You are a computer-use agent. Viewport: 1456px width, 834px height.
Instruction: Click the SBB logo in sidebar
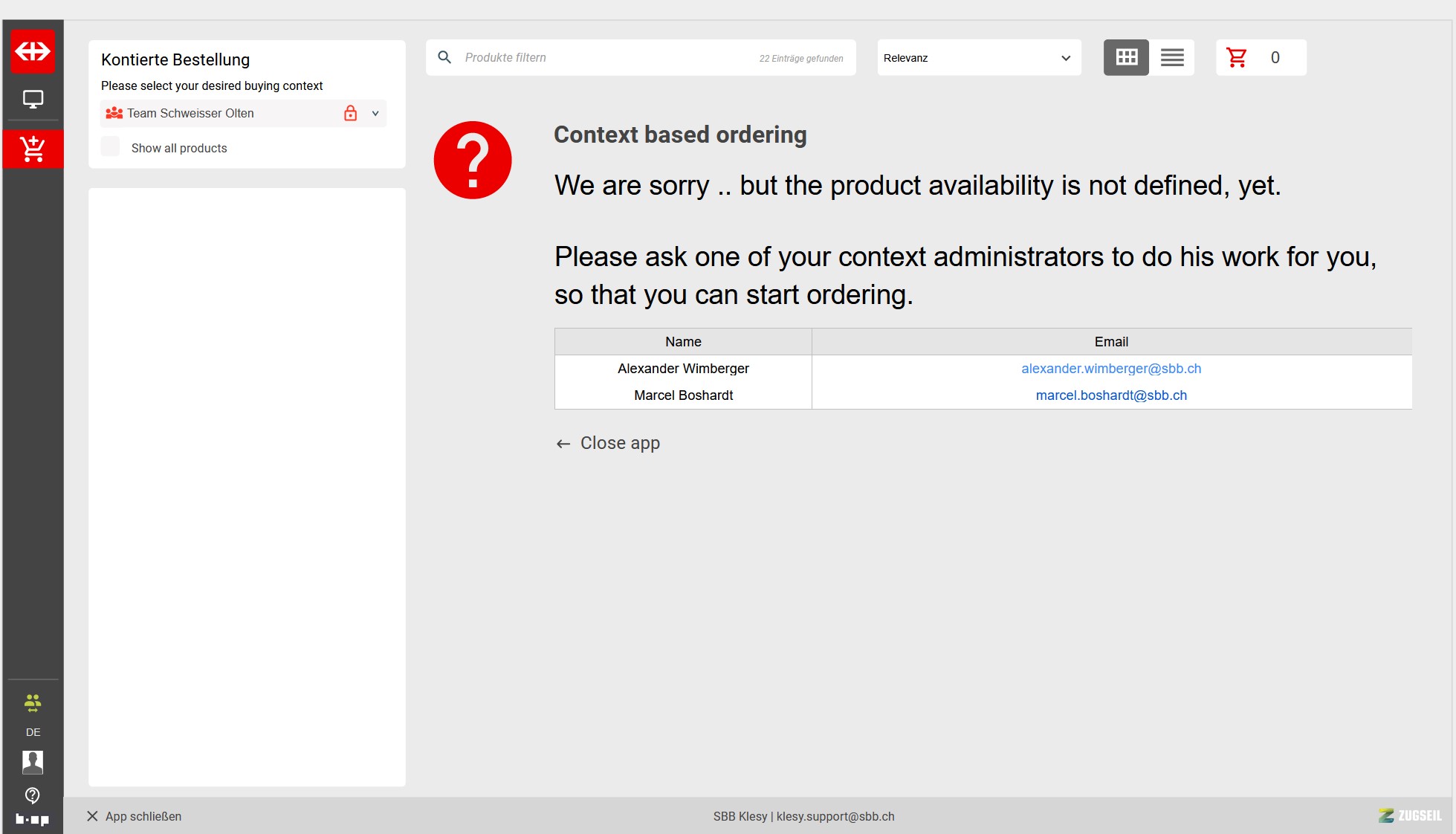[33, 51]
